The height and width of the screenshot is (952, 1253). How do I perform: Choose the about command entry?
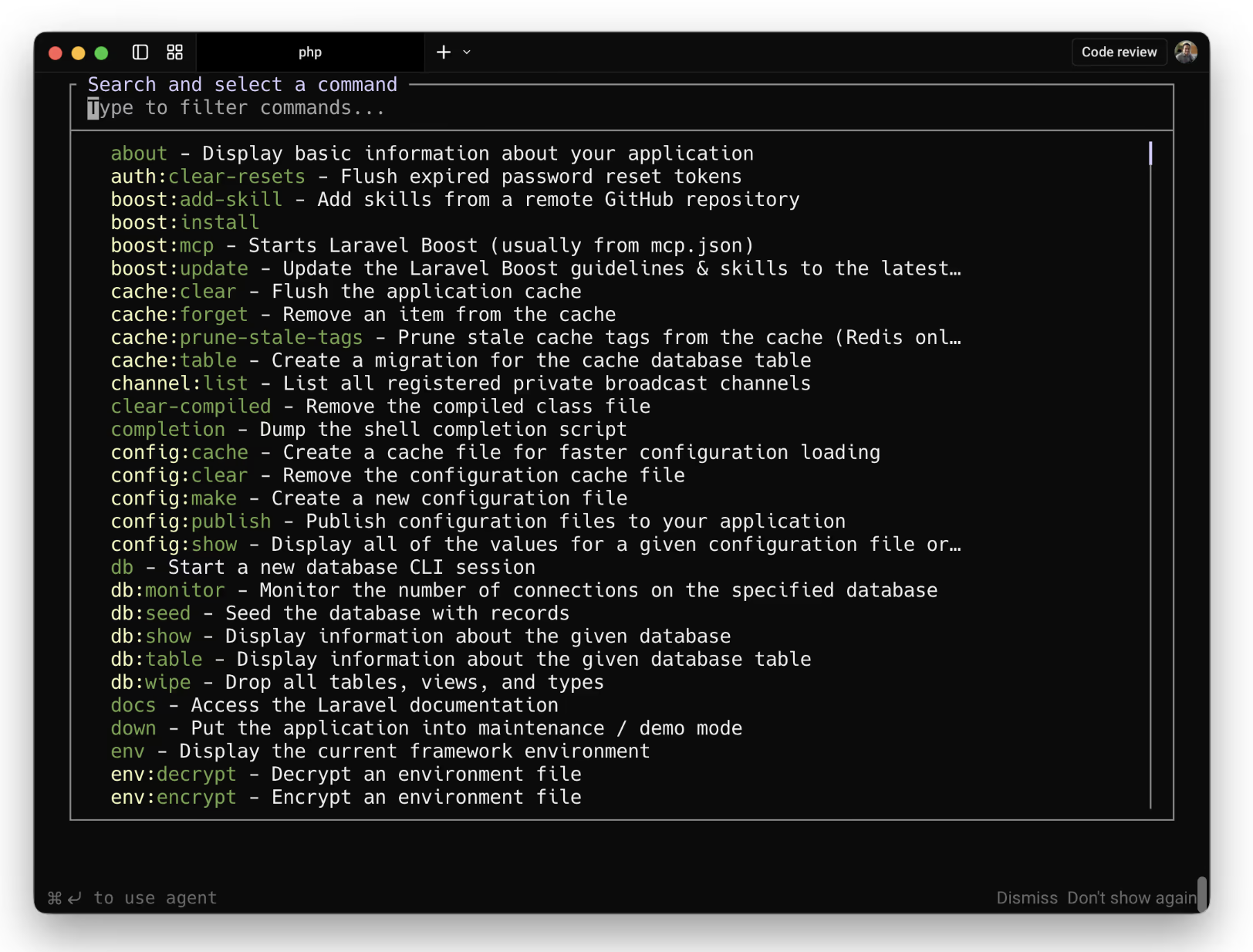139,154
